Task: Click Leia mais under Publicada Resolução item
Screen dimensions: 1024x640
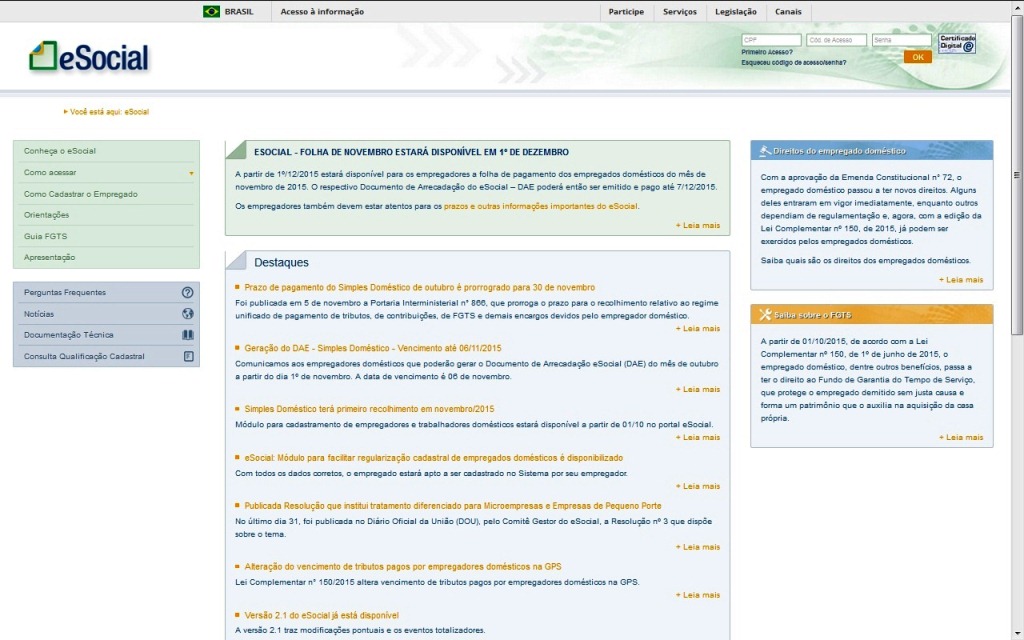Action: tap(698, 547)
